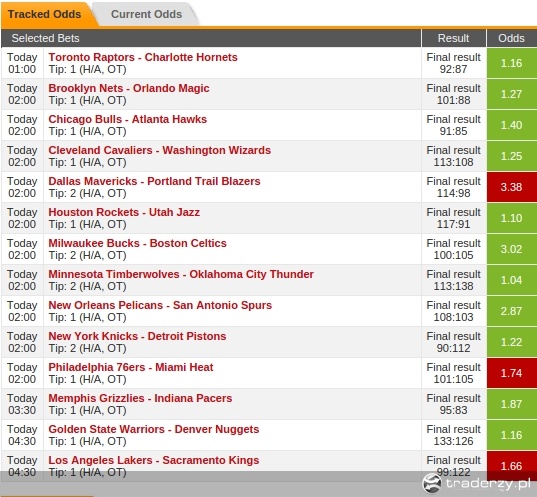This screenshot has width=537, height=497.
Task: Switch to the Current Odds tab
Action: click(146, 14)
